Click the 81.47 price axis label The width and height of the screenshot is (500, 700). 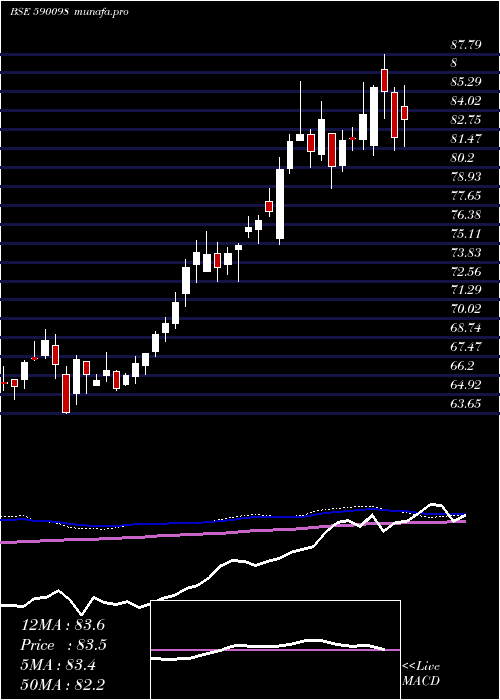point(467,139)
